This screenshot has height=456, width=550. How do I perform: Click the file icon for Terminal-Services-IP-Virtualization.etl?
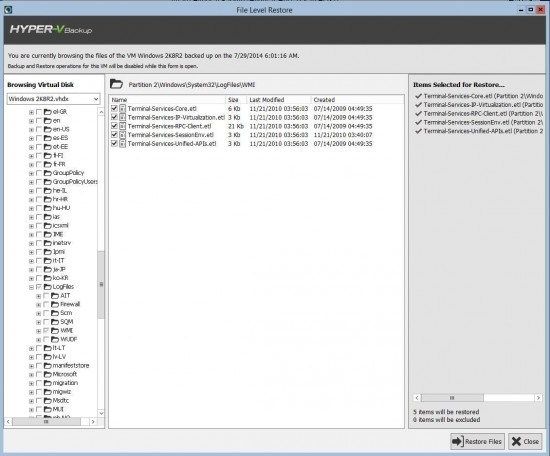122,117
